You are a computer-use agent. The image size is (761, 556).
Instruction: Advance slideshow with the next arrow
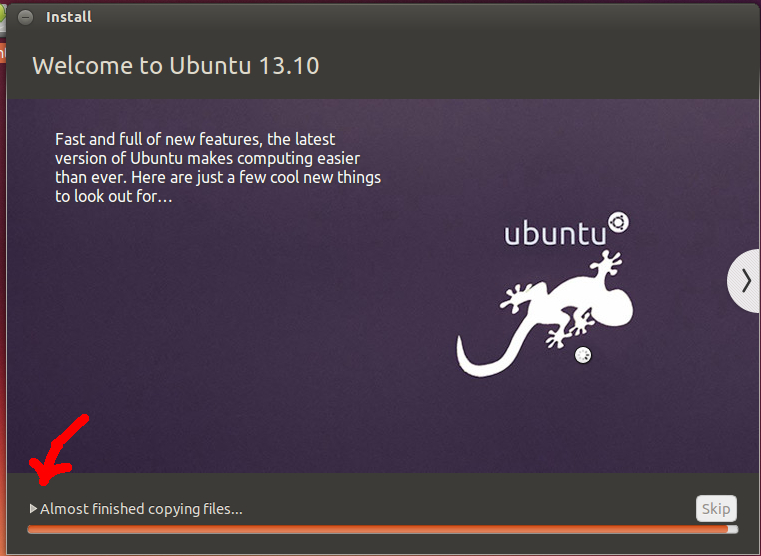744,281
